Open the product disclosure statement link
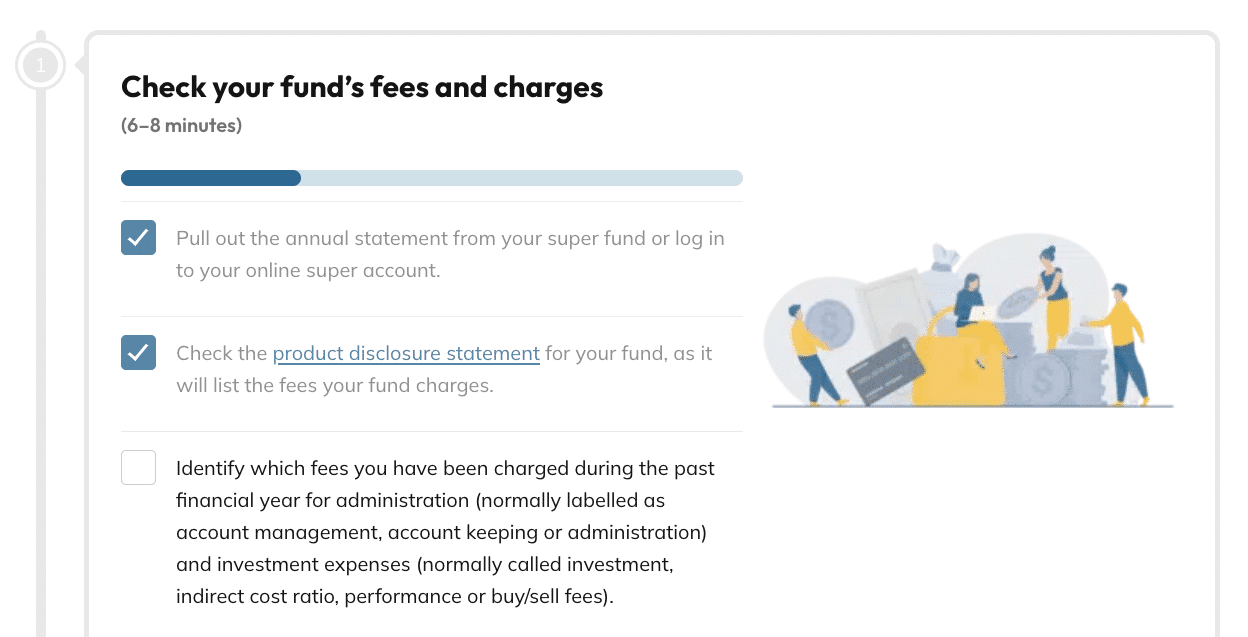The width and height of the screenshot is (1248, 637). (406, 353)
